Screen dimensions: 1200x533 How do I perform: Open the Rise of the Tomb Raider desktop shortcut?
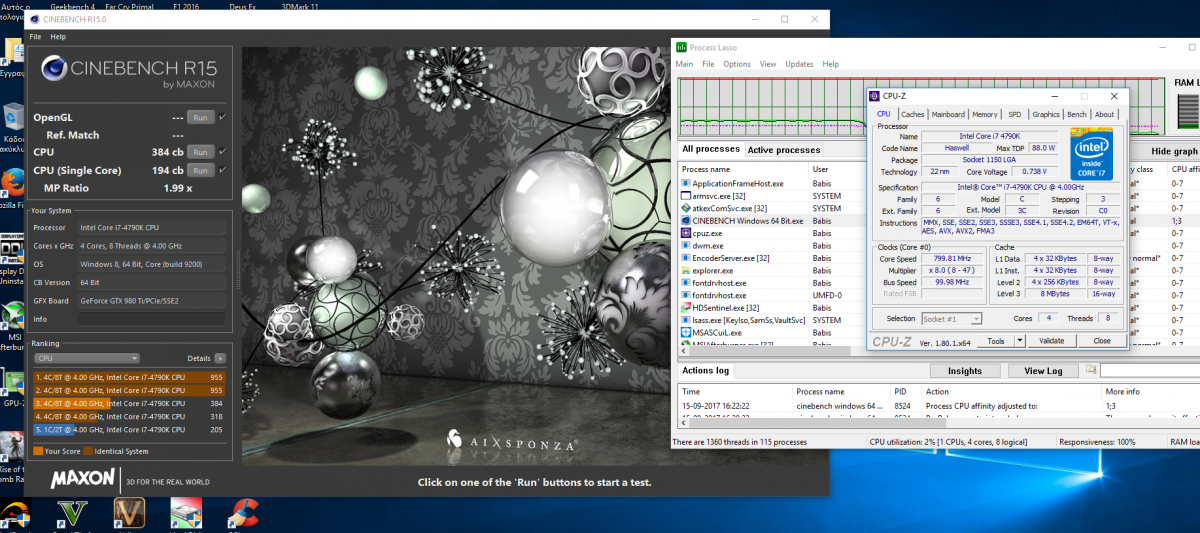pos(12,445)
